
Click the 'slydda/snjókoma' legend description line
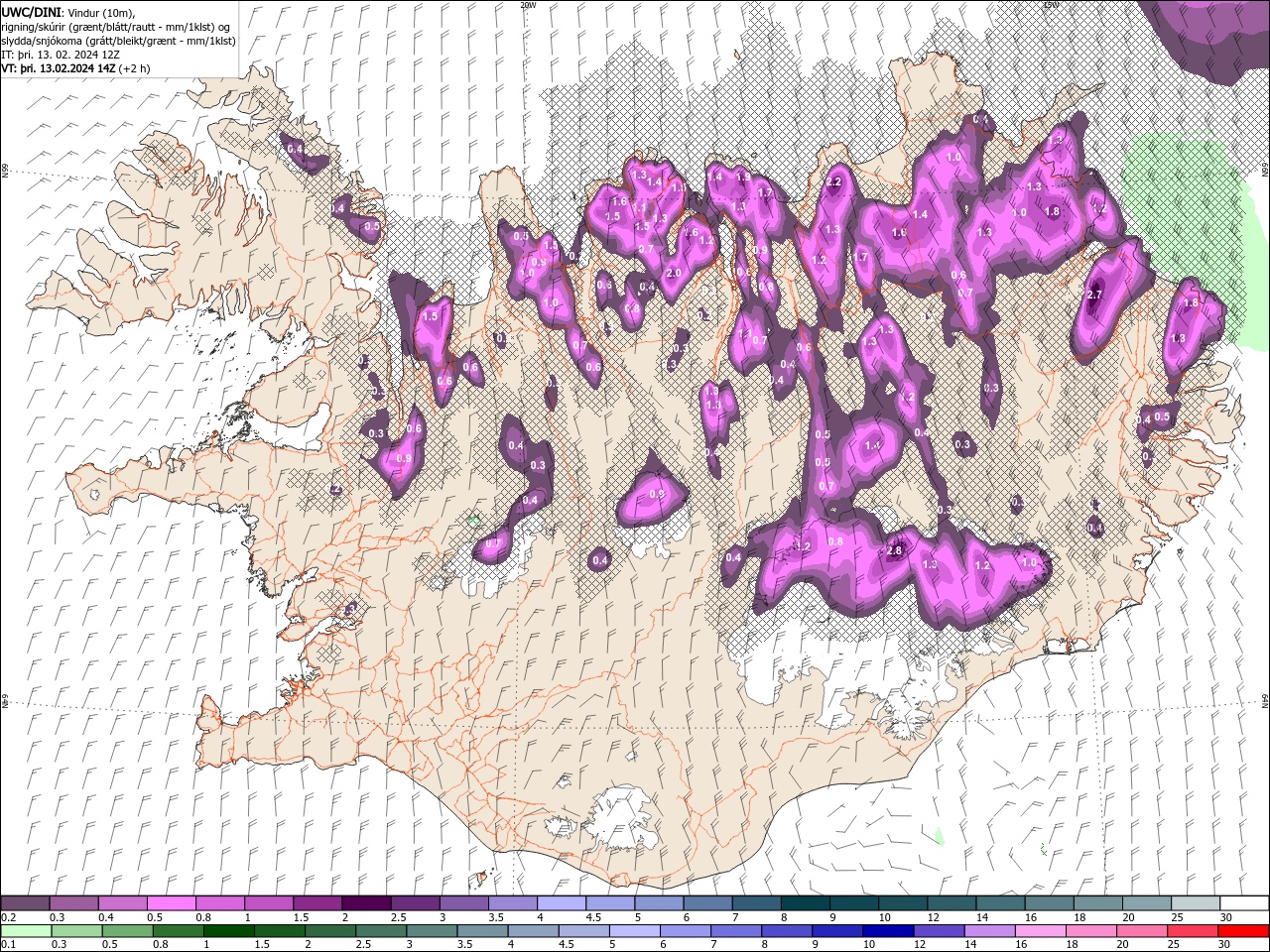click(x=119, y=41)
